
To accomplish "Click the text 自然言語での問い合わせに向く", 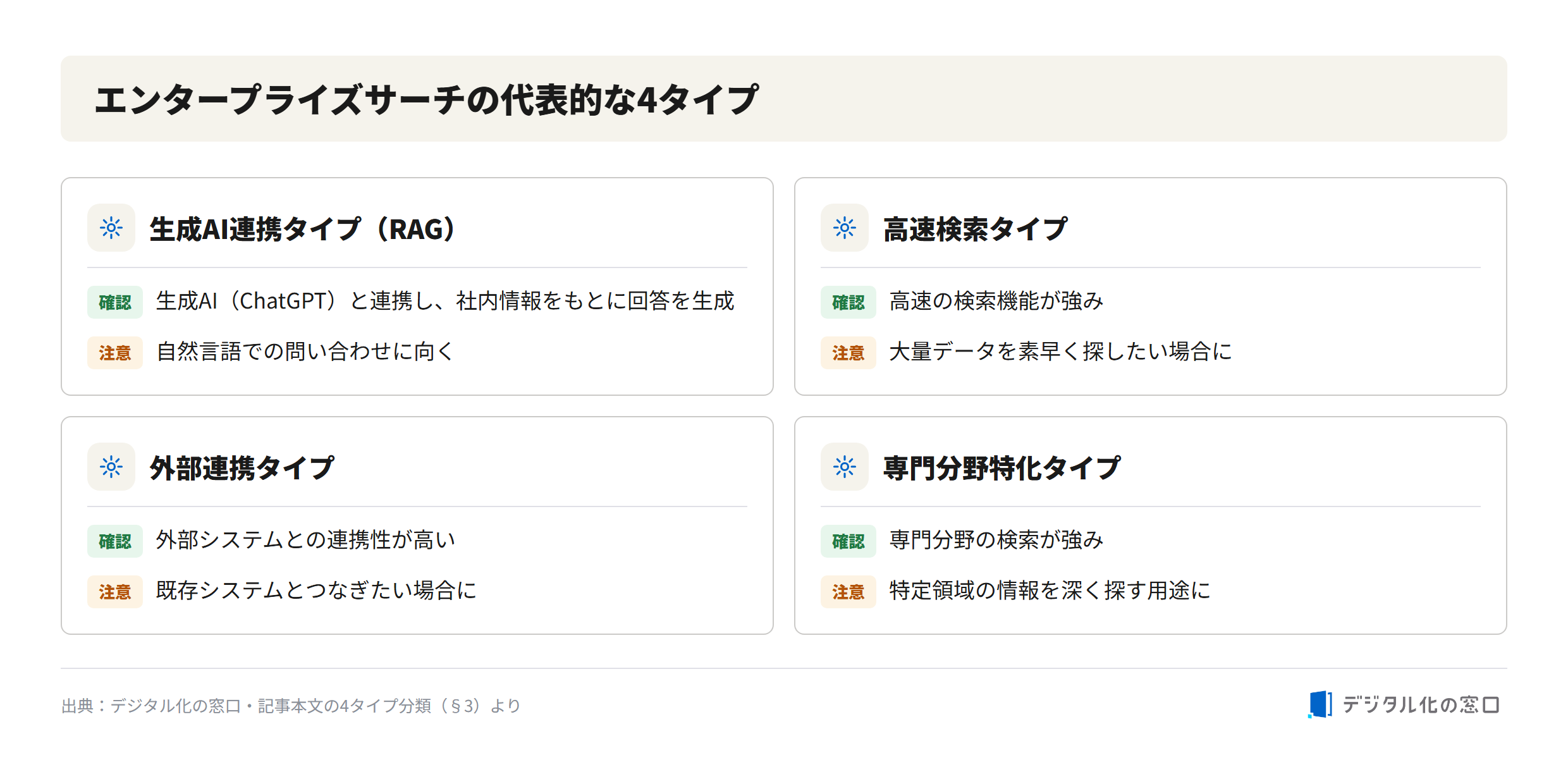I will [x=305, y=352].
